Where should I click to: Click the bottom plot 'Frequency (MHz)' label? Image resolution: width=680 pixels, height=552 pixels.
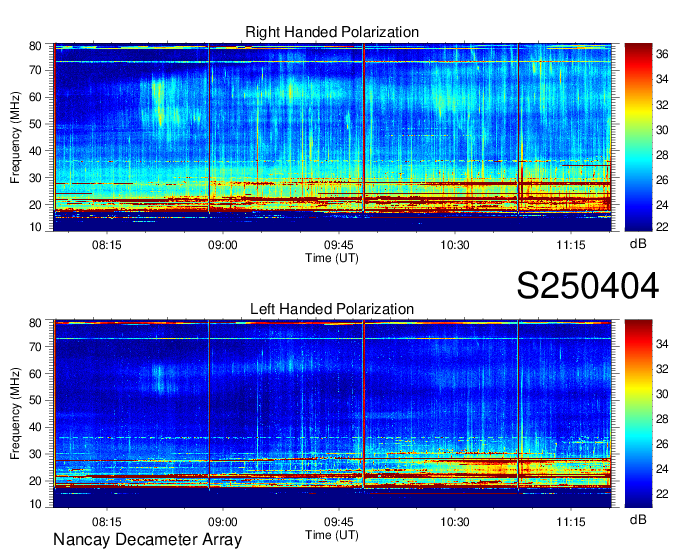coord(15,414)
